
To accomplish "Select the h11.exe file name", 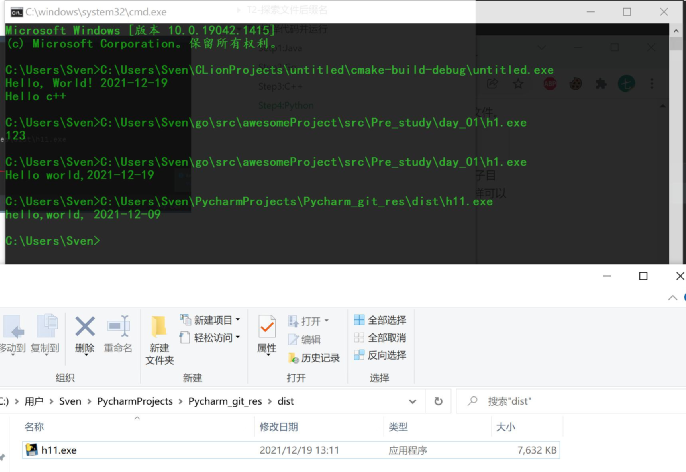I will (x=59, y=450).
